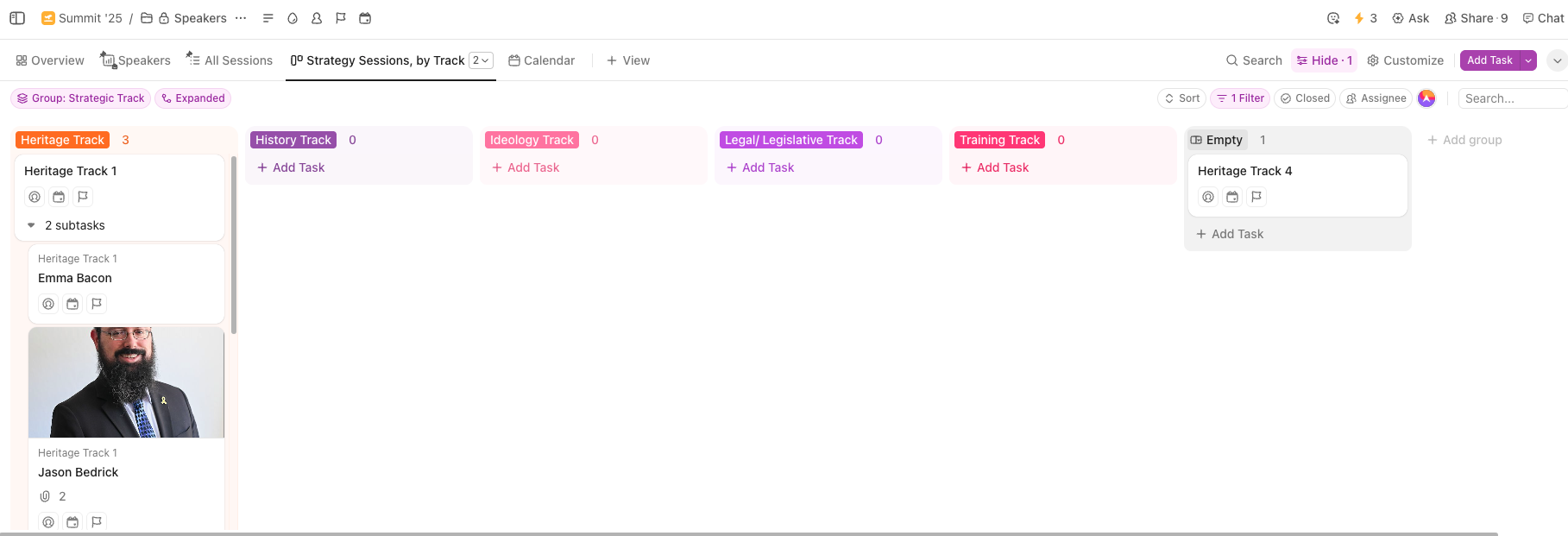Open attachments paperclip on Jason Bedrick card
The image size is (1568, 536).
click(46, 496)
